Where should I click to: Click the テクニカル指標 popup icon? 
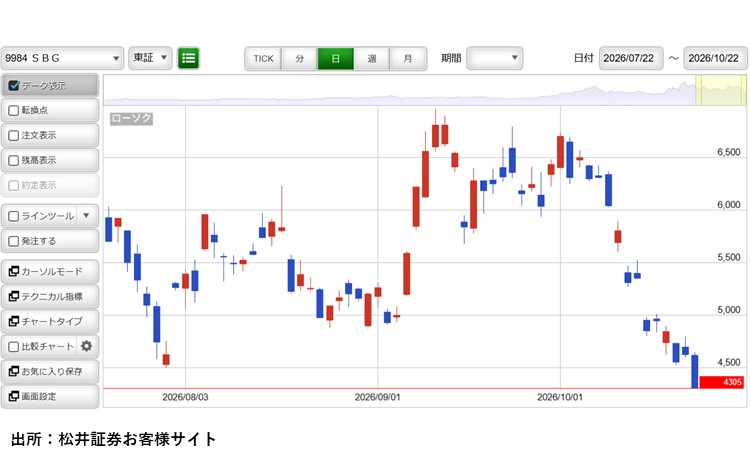point(14,296)
